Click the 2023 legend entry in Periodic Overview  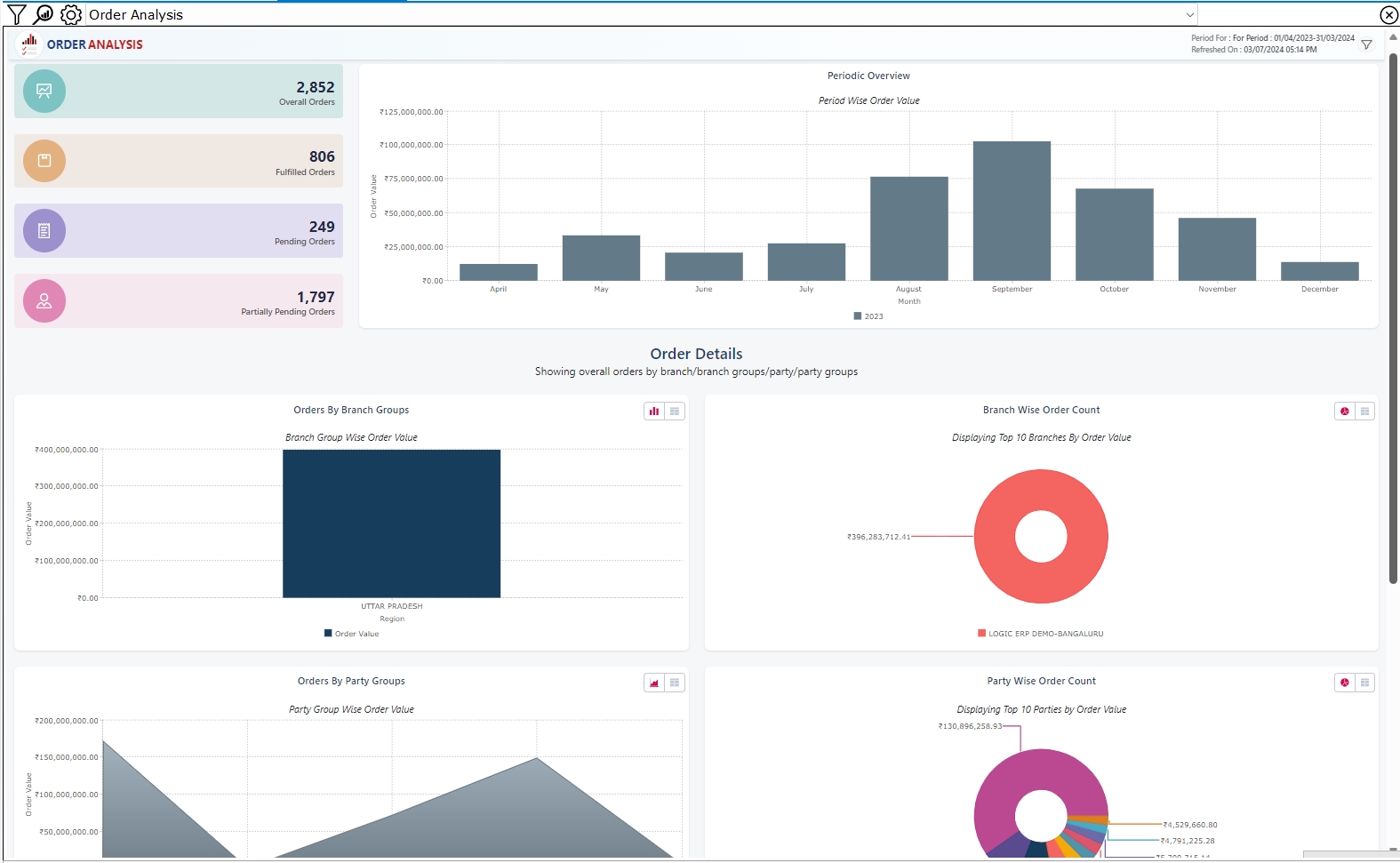[868, 316]
